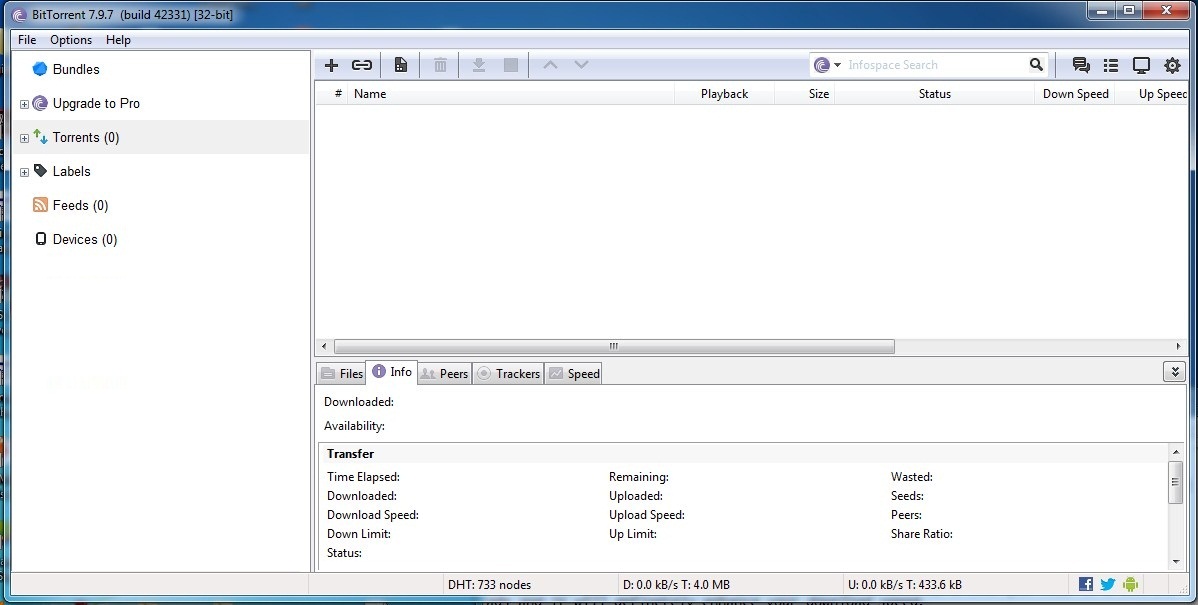Click the DHT: 733 nodes status text
This screenshot has width=1198, height=605.
(490, 584)
